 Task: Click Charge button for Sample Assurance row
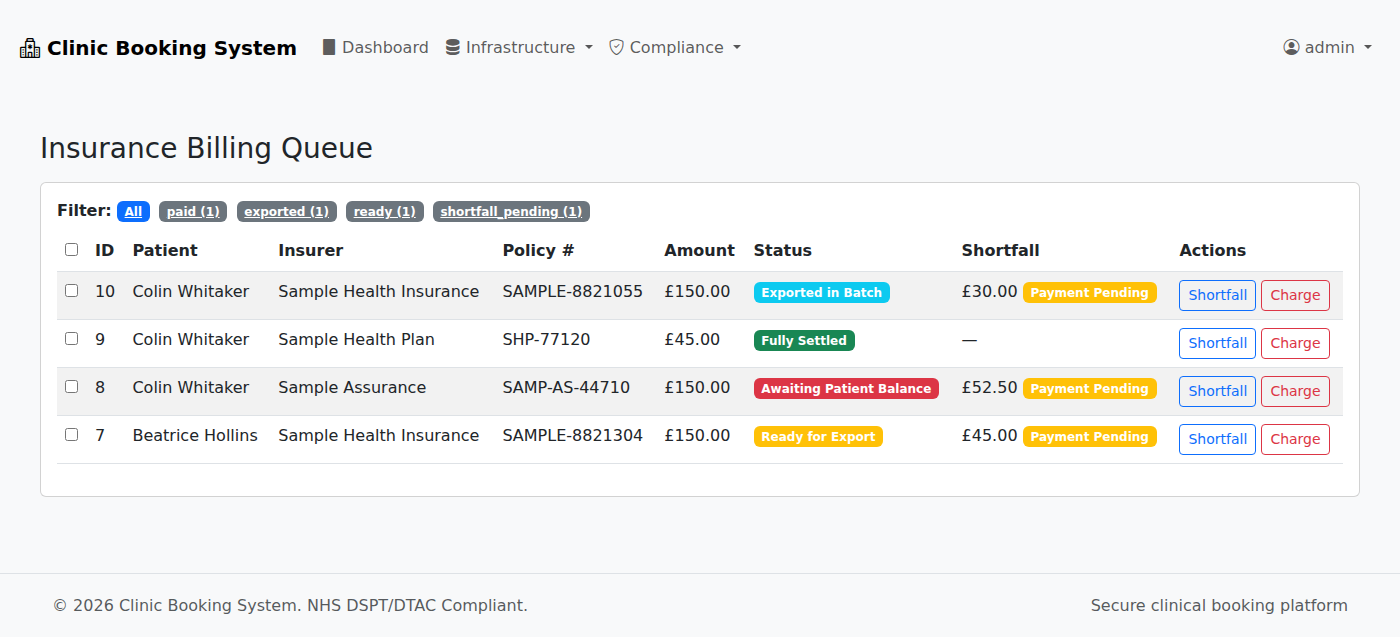tap(1295, 391)
